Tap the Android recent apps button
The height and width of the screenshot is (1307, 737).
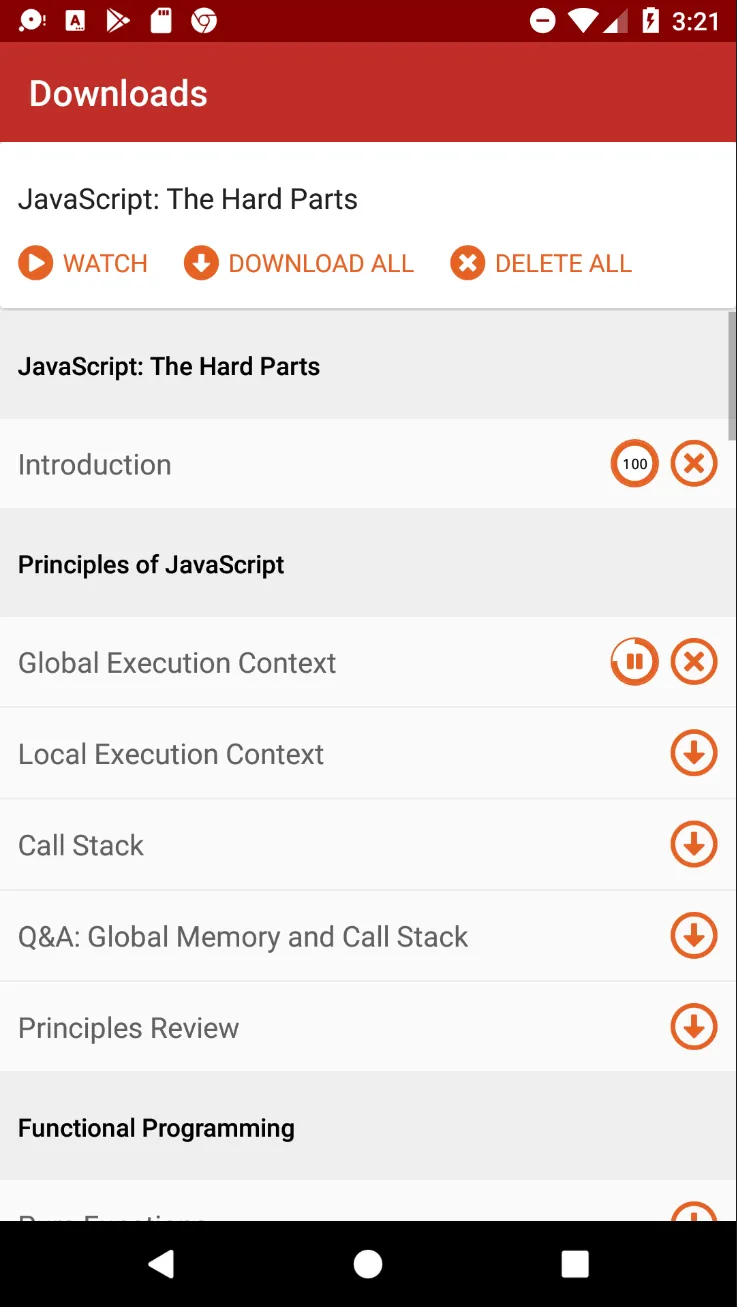(575, 1264)
